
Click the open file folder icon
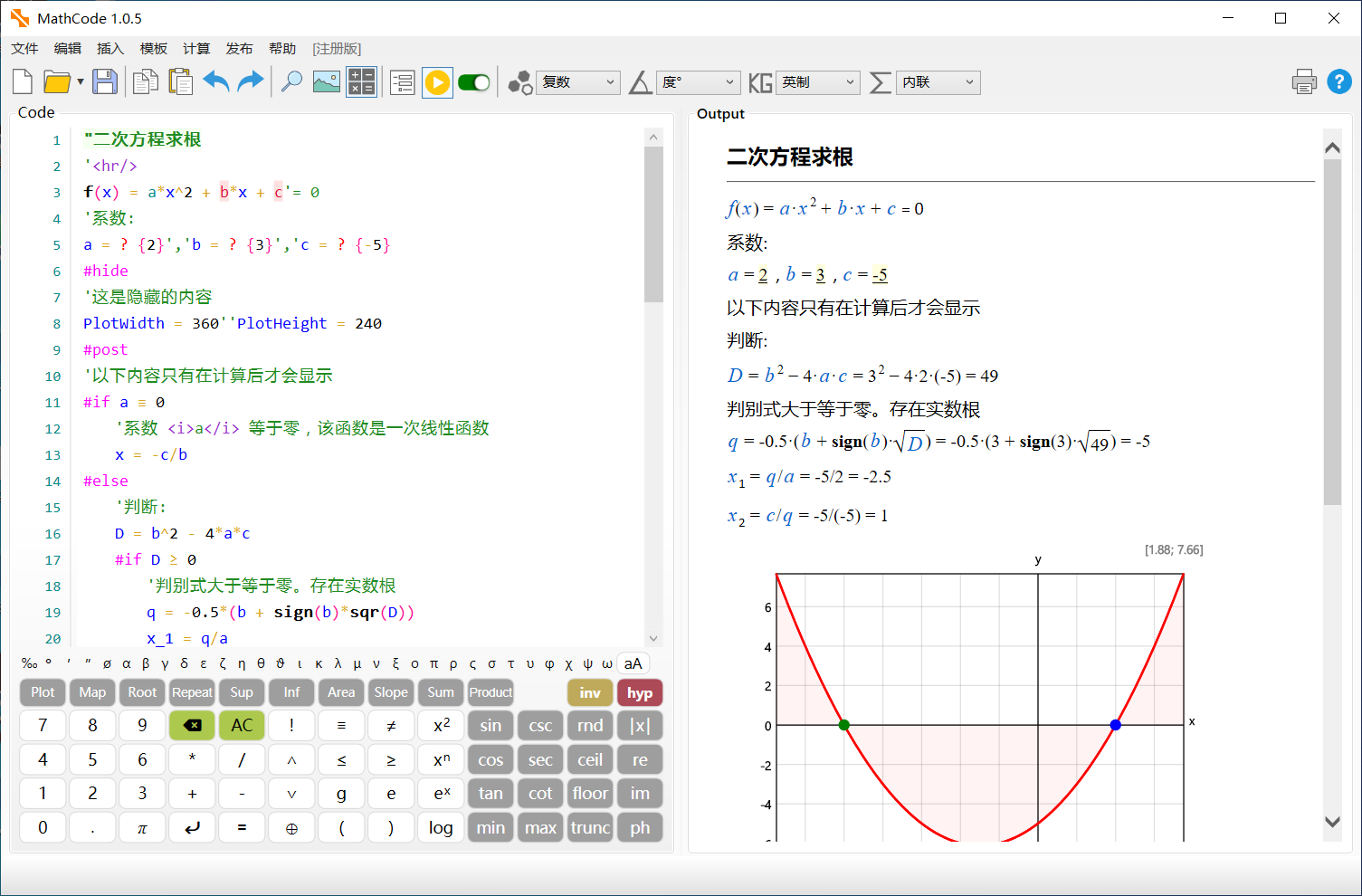coord(56,82)
